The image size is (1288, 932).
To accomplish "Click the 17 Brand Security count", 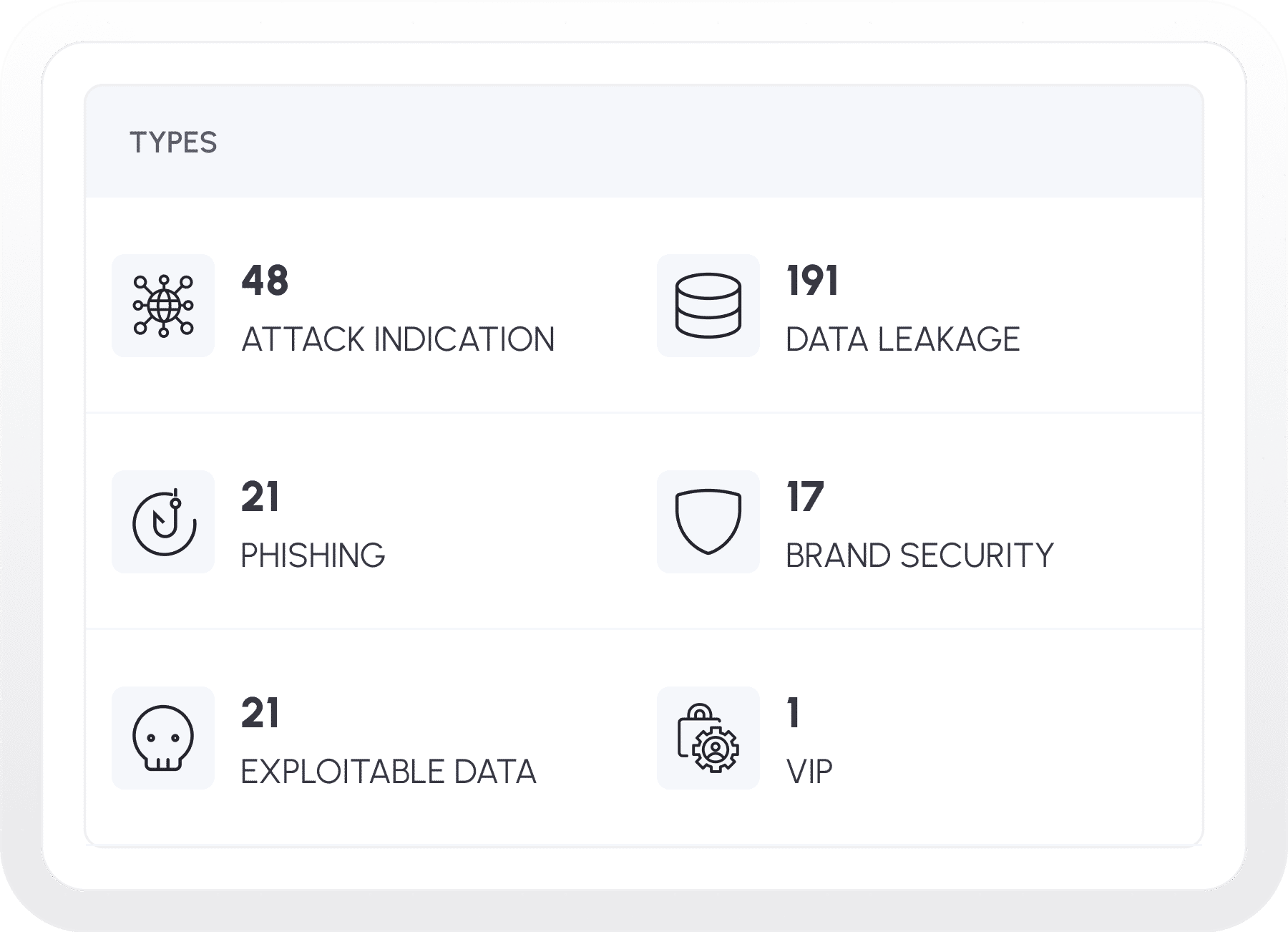I will [805, 497].
